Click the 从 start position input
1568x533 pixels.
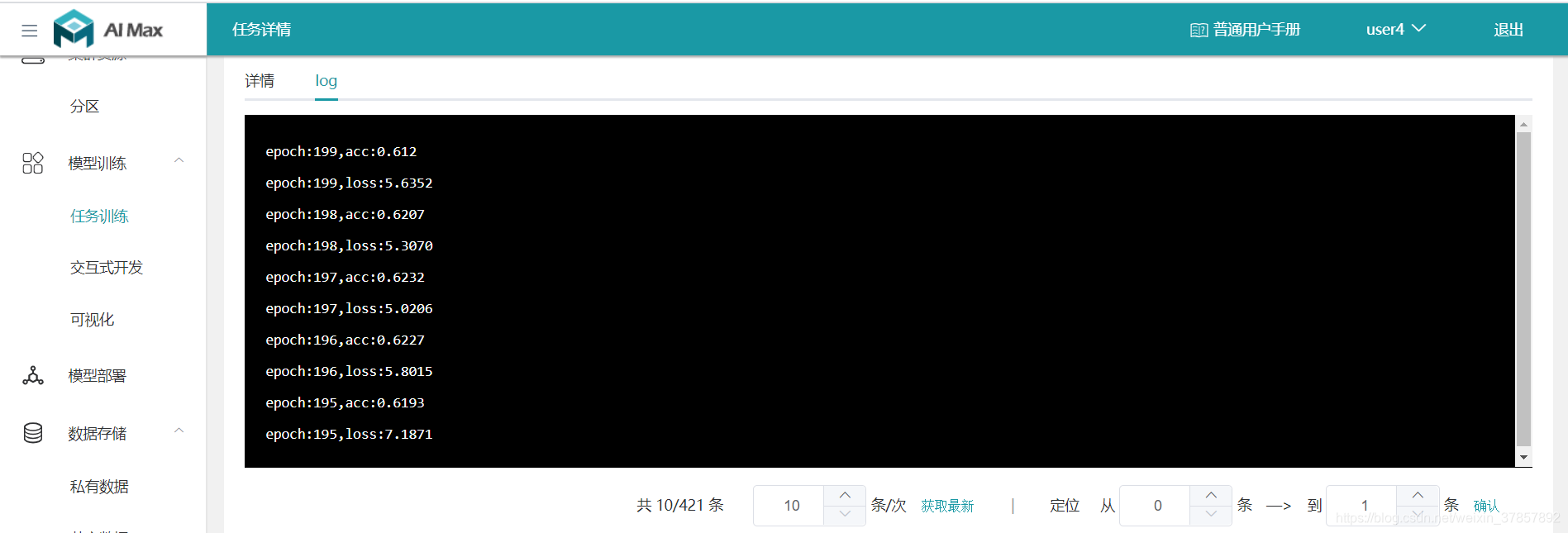click(1156, 506)
